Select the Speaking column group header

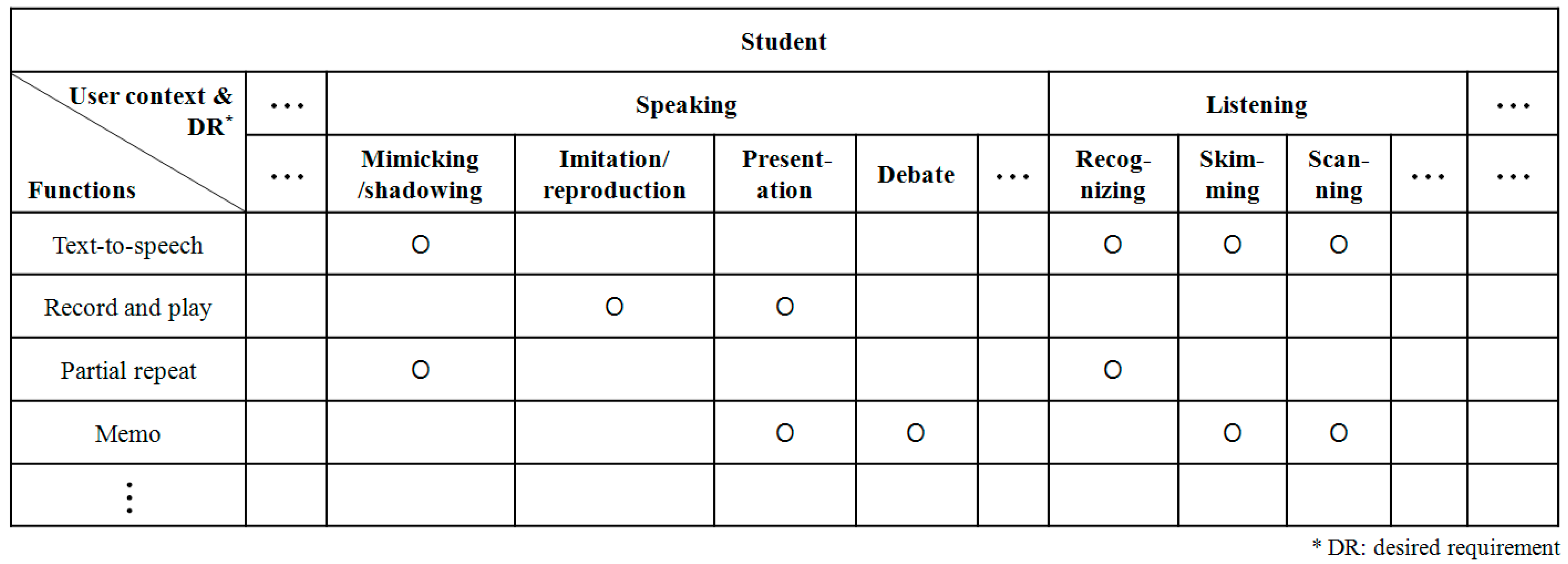click(686, 105)
